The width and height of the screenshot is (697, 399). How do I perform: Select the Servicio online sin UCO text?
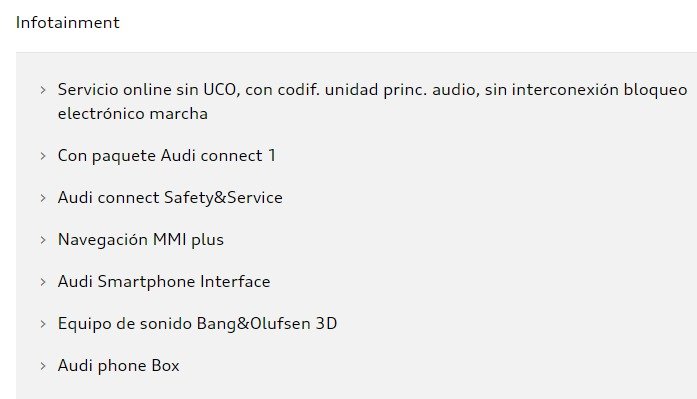pyautogui.click(x=373, y=101)
